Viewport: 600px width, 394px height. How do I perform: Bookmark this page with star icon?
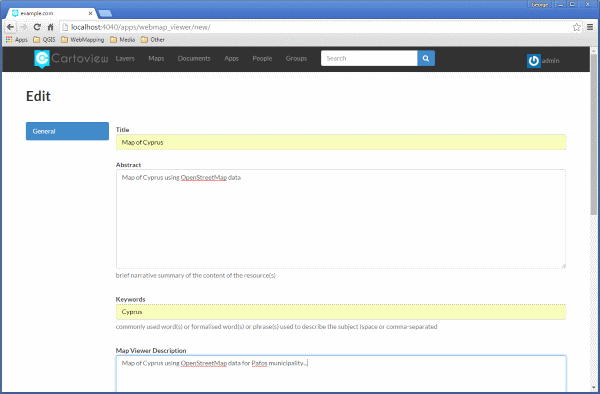coord(576,27)
